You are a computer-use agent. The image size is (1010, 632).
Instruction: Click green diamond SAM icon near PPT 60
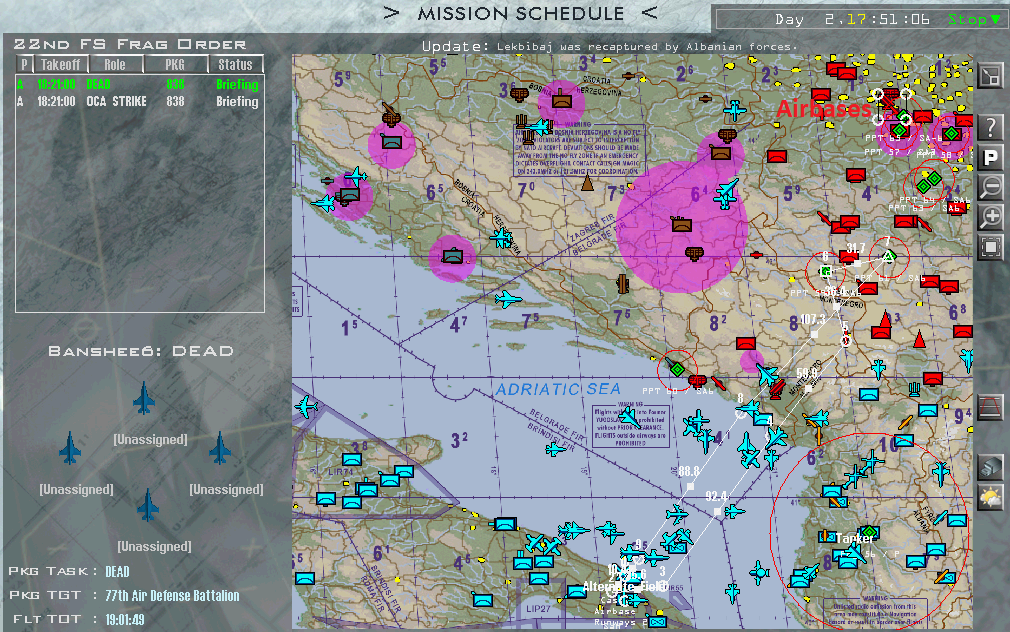(678, 369)
